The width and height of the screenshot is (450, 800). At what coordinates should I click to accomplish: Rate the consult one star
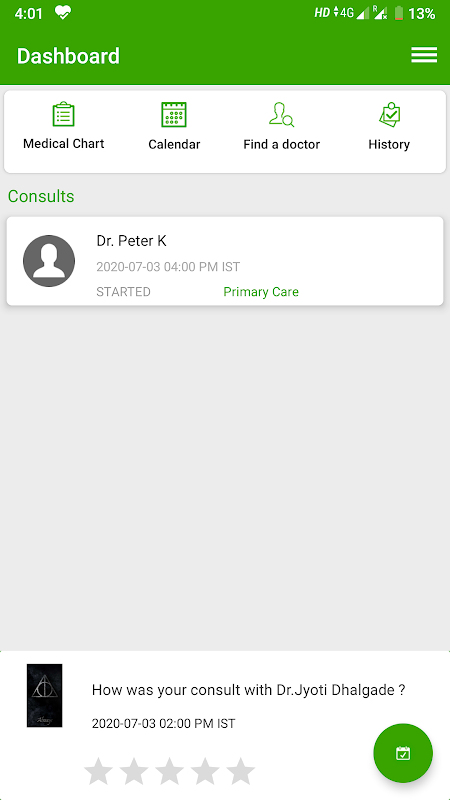coord(98,771)
